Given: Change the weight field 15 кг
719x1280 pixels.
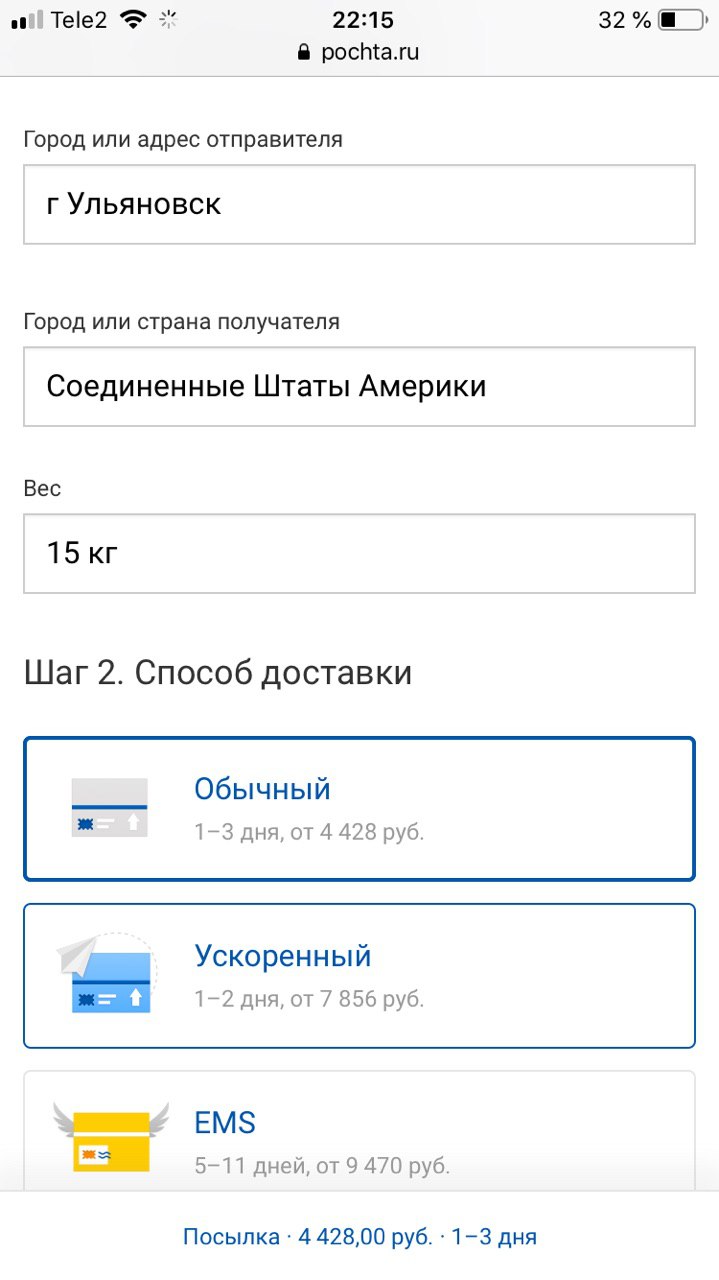Looking at the screenshot, I should pos(359,553).
